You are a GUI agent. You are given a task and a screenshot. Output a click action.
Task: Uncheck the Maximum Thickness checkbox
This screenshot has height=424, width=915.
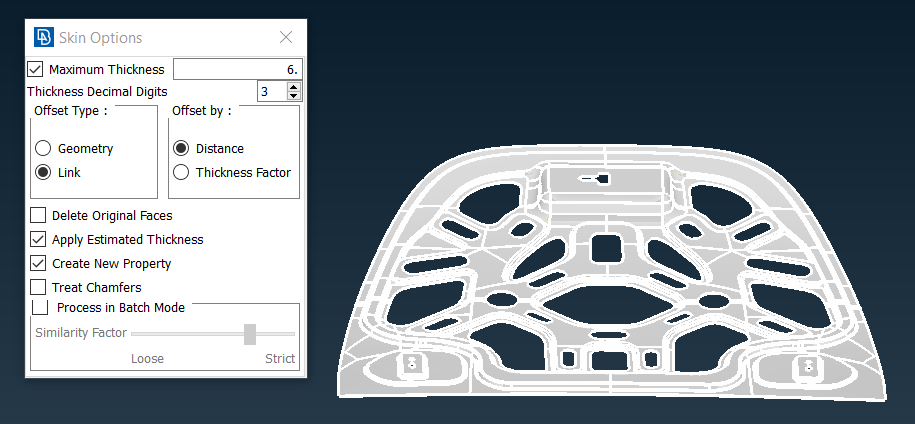[36, 69]
